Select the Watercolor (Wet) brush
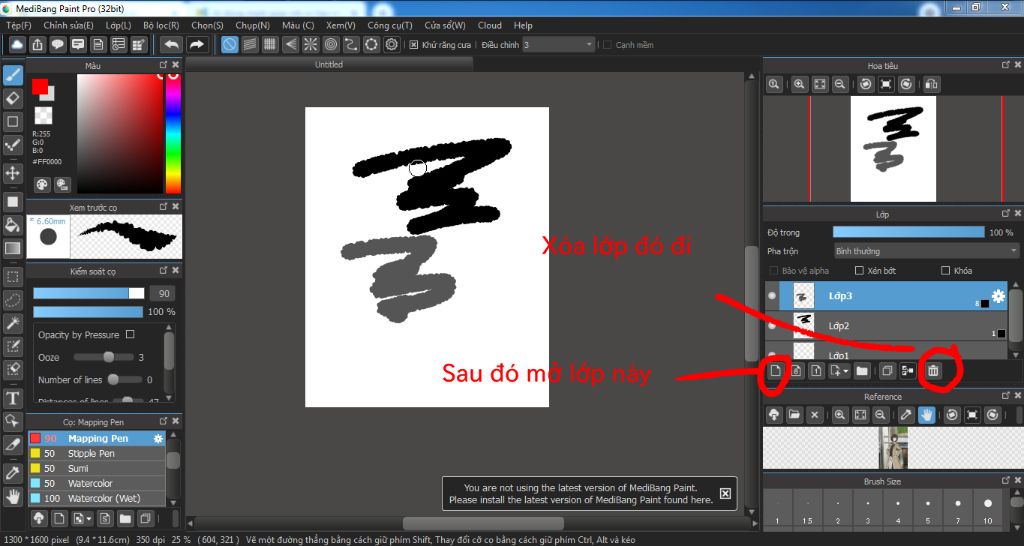 [x=96, y=498]
